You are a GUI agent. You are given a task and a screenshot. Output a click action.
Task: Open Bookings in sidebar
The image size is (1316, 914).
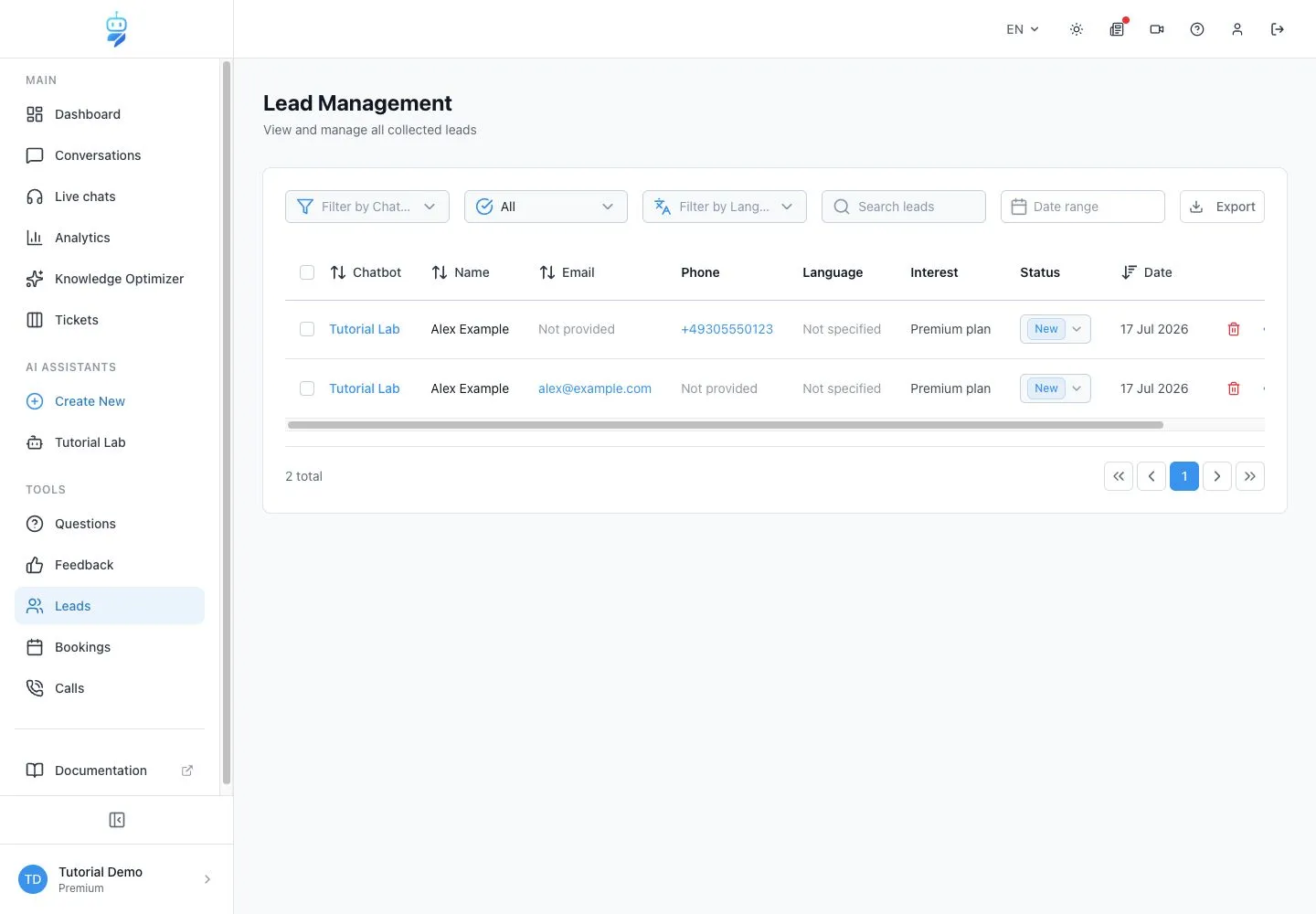(110, 647)
